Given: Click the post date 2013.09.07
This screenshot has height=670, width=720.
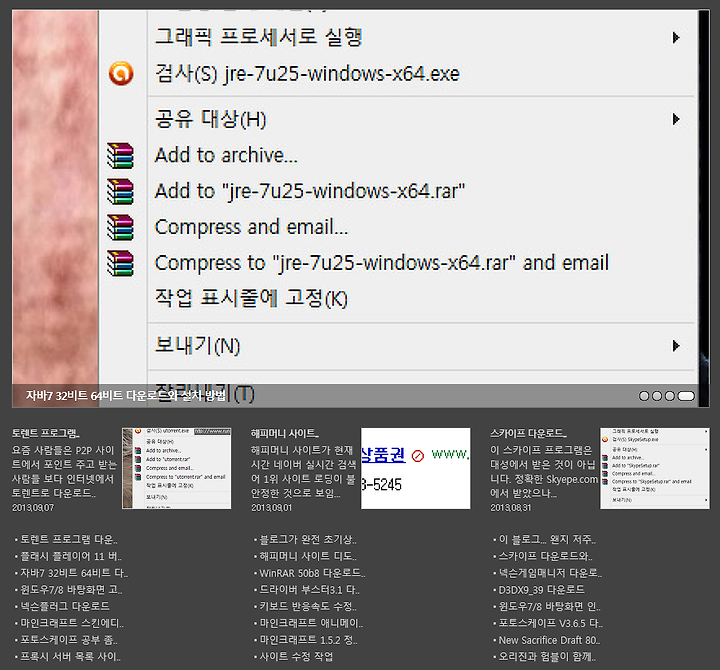Looking at the screenshot, I should click(33, 508).
